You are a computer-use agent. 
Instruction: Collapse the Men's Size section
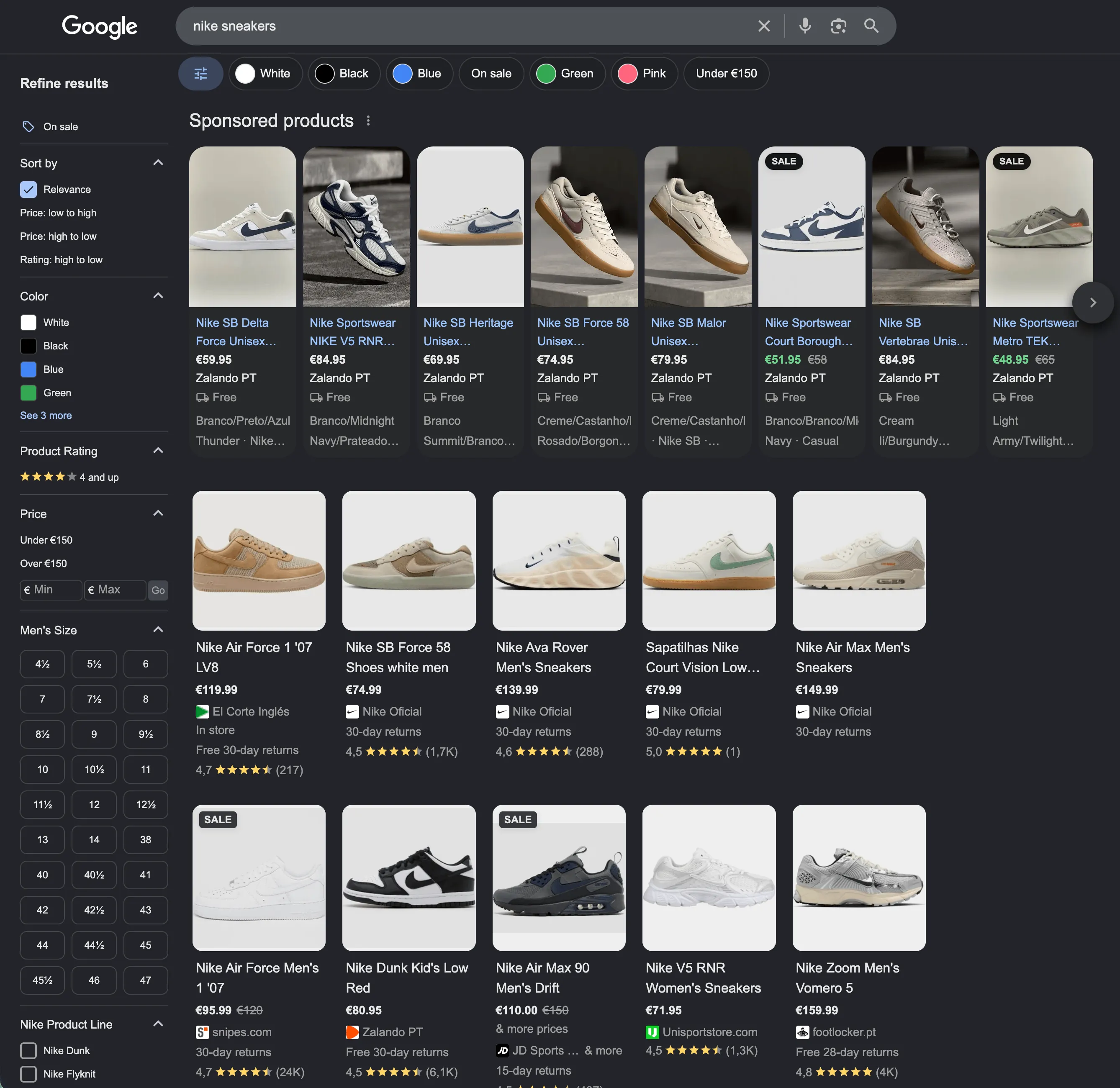[158, 630]
